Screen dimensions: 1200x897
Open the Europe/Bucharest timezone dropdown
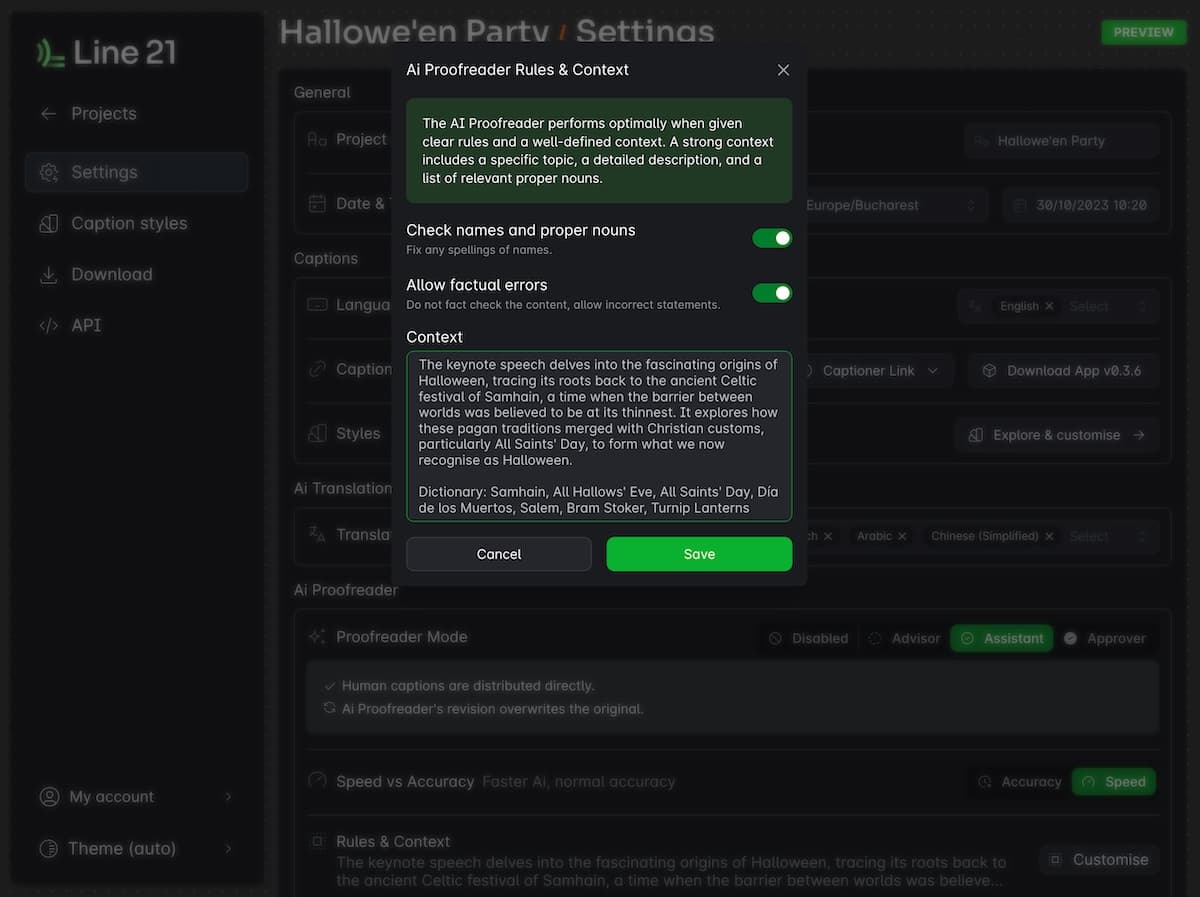890,205
